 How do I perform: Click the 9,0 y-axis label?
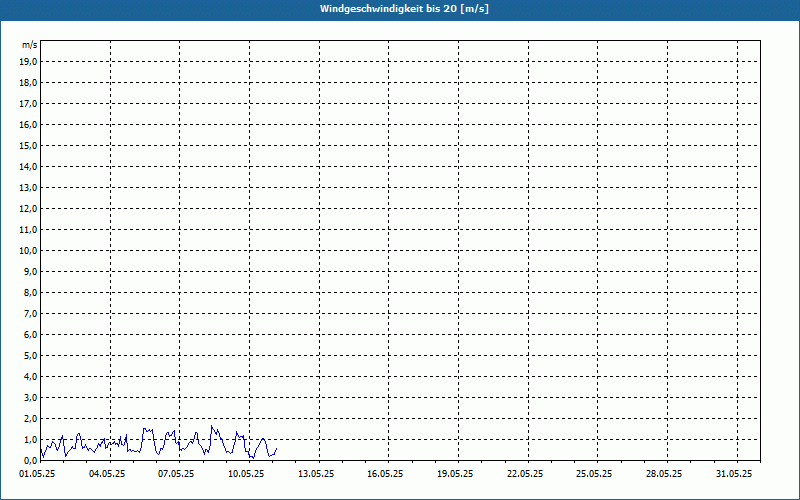pos(30,271)
